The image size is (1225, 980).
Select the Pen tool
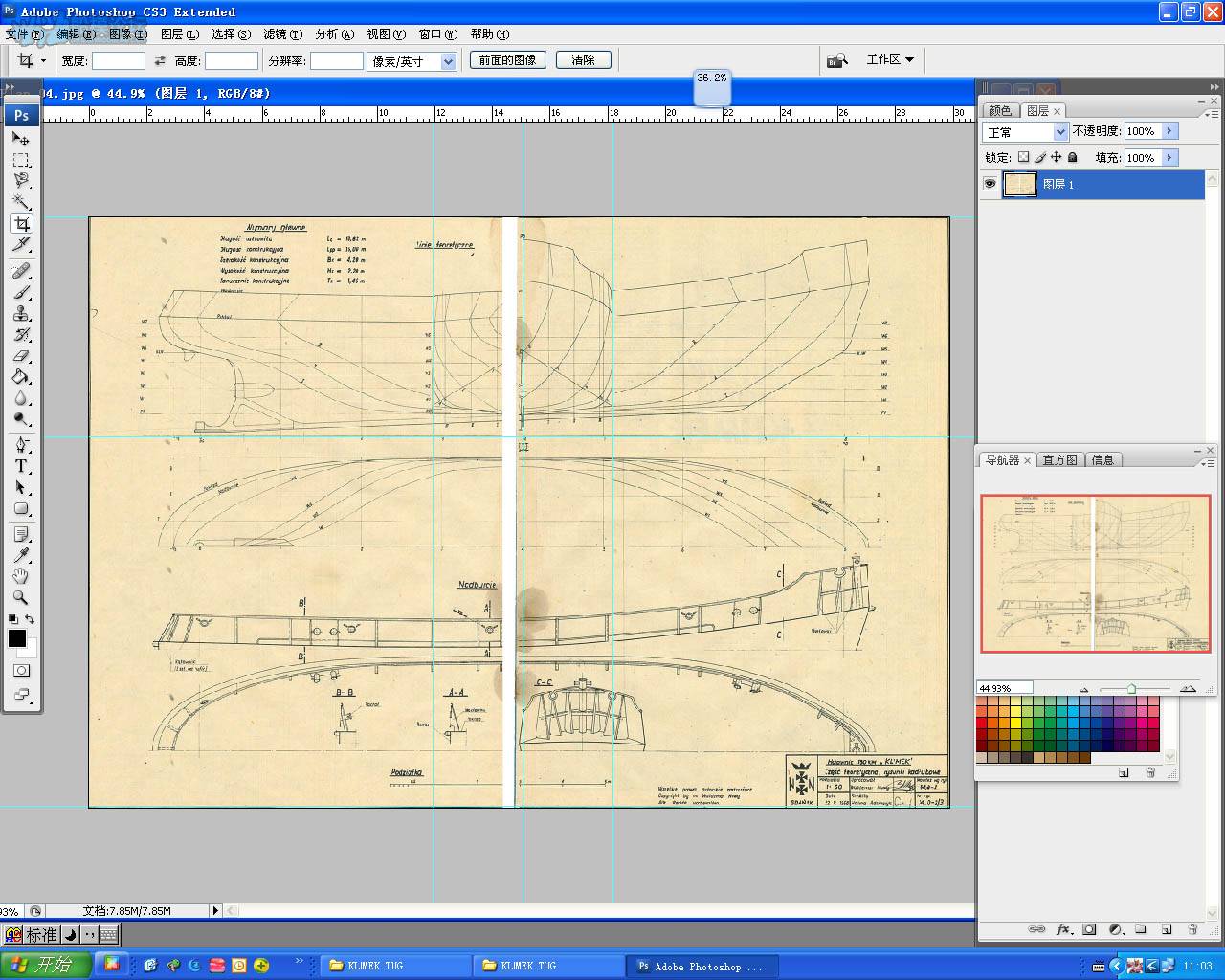tap(21, 446)
